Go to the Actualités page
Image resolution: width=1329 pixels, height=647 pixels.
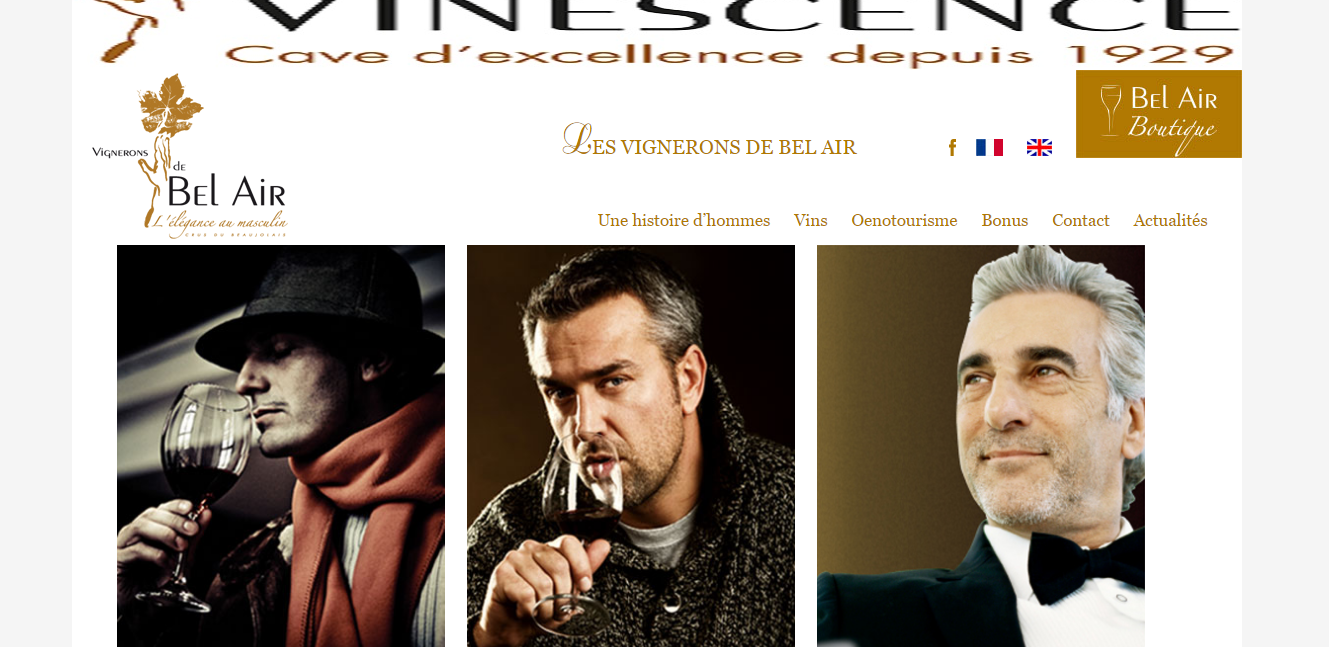[x=1170, y=220]
